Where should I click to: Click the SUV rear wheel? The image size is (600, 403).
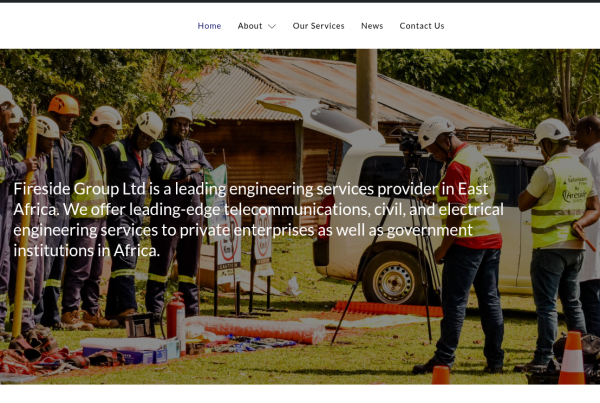(x=394, y=279)
